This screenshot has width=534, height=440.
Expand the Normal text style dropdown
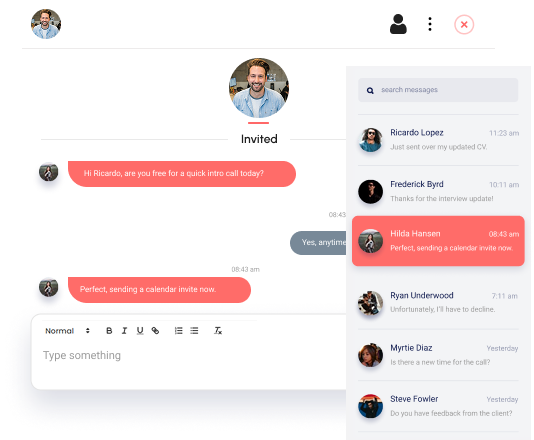67,331
